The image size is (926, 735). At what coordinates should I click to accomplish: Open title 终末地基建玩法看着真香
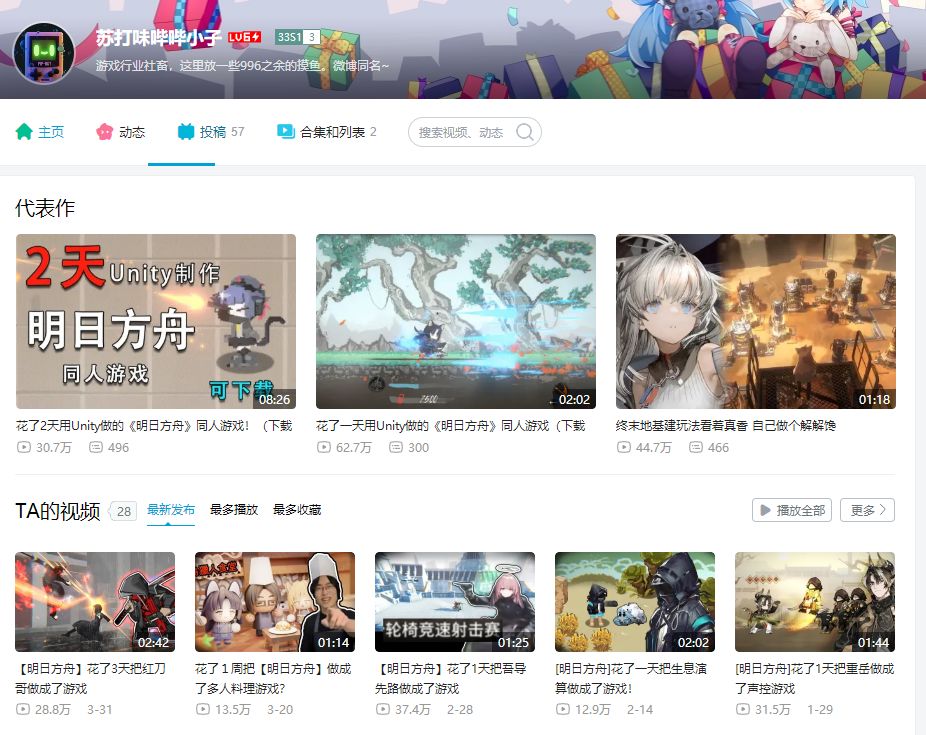[x=726, y=426]
